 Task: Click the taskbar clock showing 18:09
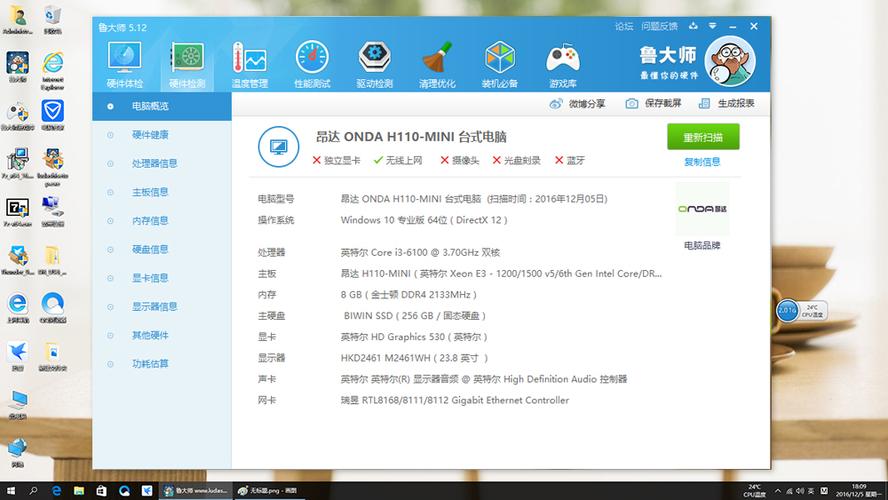coord(859,490)
